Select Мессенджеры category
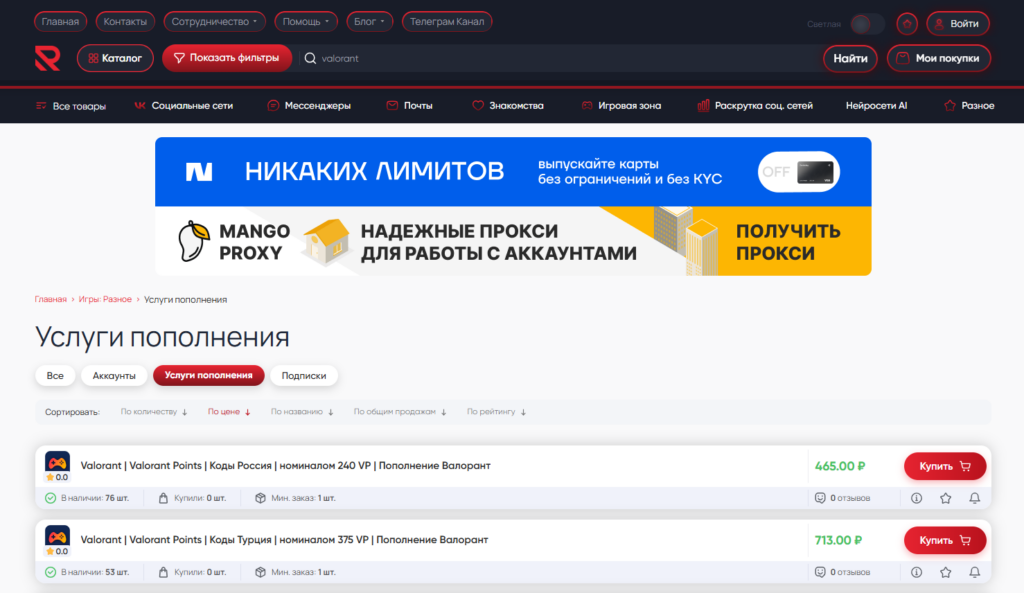The image size is (1024, 593). 309,106
